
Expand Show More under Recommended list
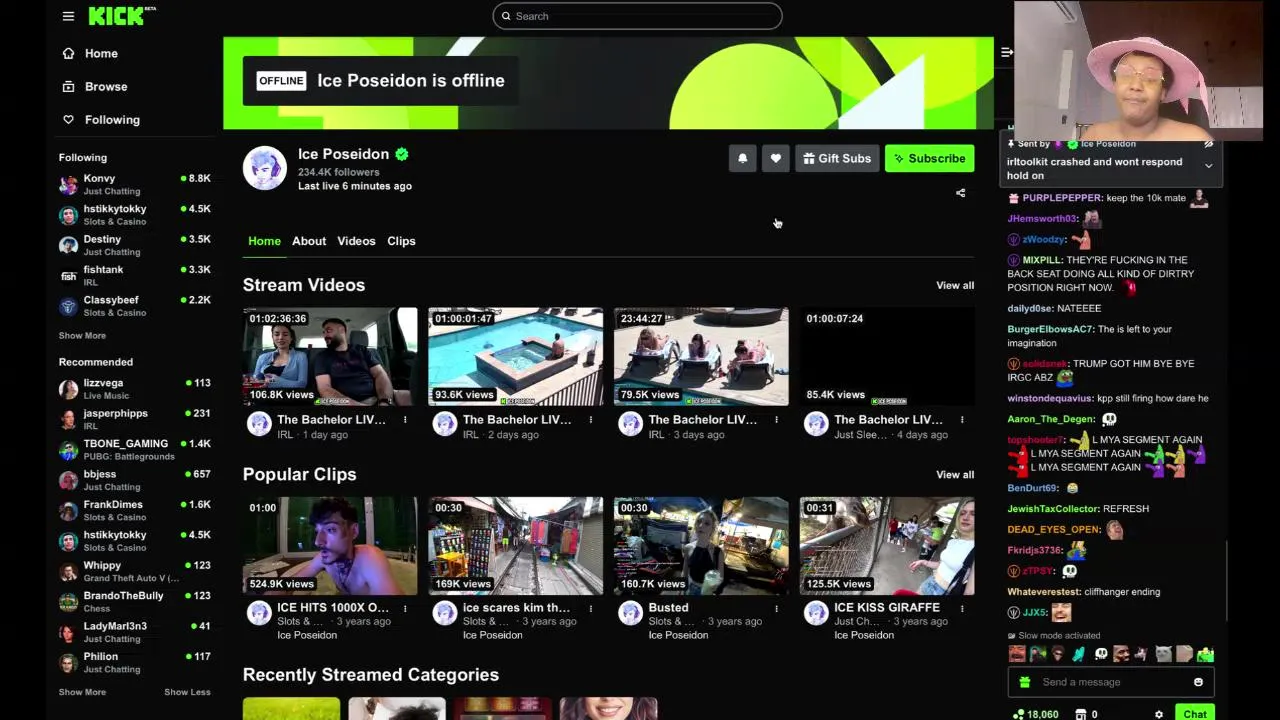click(82, 692)
